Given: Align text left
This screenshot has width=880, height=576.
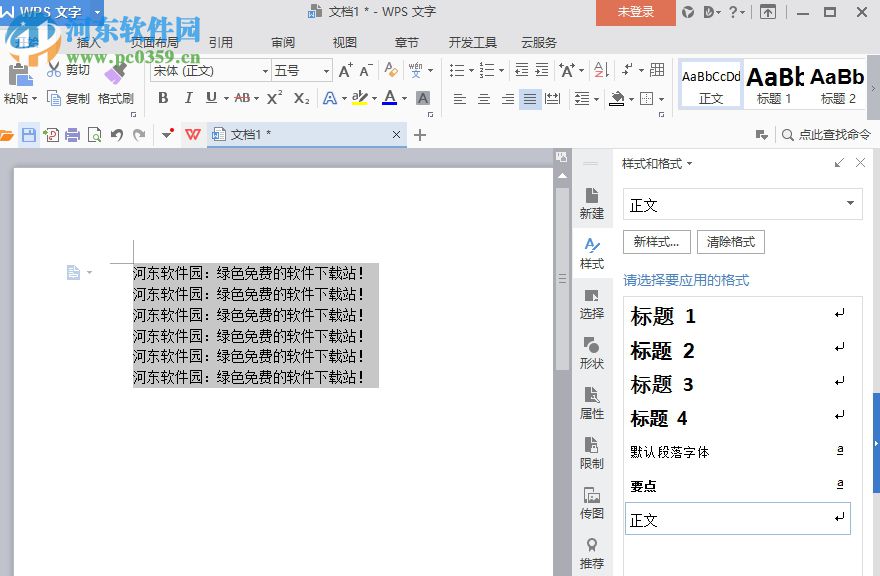Looking at the screenshot, I should 460,99.
